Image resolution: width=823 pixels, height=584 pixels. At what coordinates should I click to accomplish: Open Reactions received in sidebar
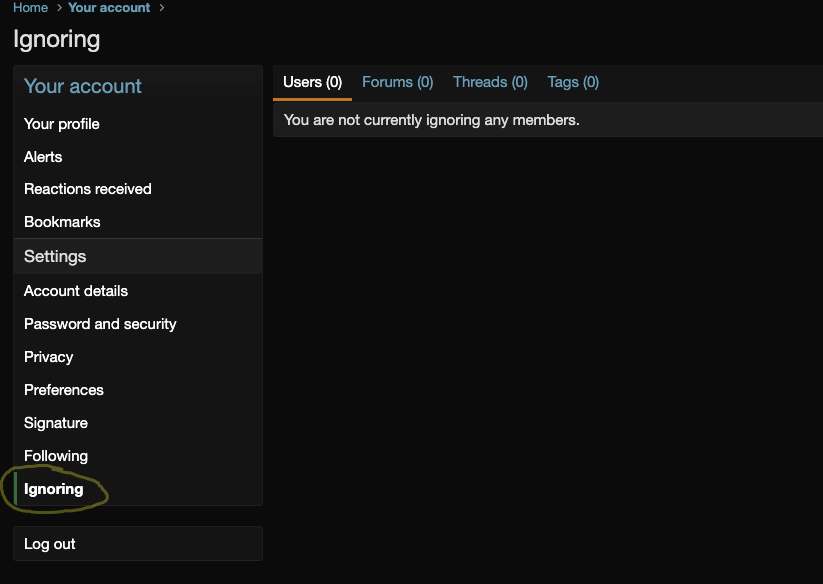88,189
